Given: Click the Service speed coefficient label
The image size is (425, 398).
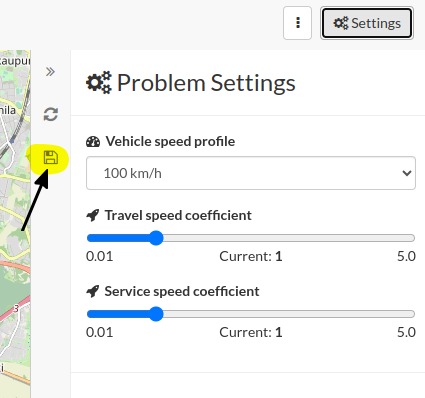Looking at the screenshot, I should click(182, 291).
